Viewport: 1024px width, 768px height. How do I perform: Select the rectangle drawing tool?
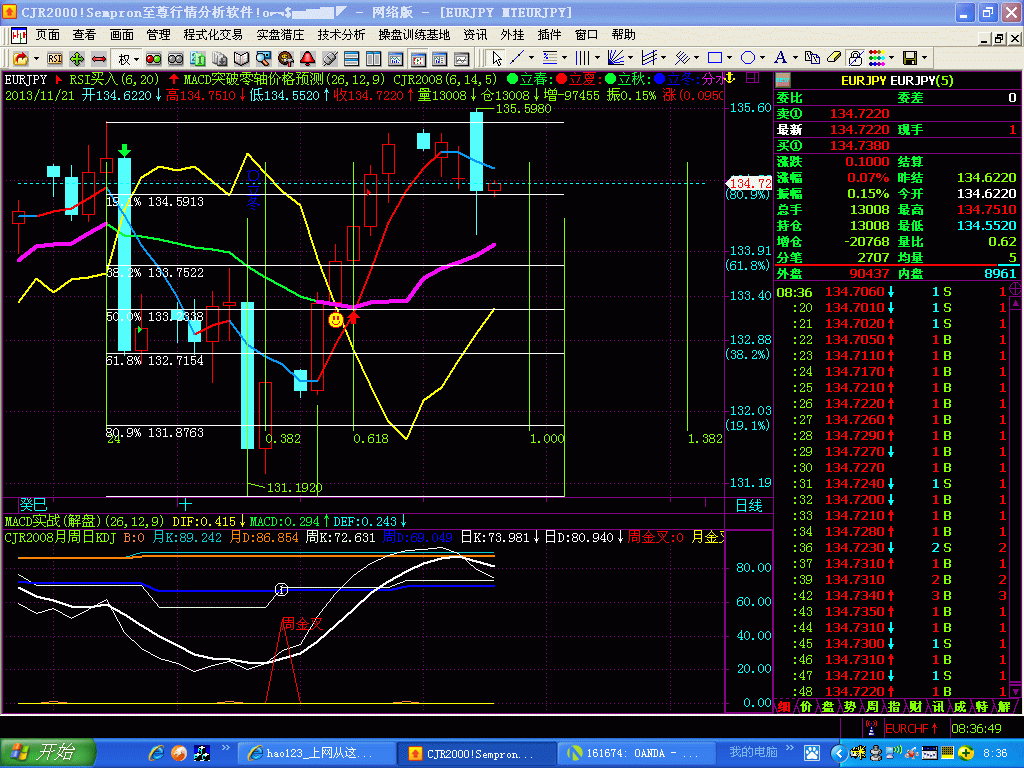[715, 59]
